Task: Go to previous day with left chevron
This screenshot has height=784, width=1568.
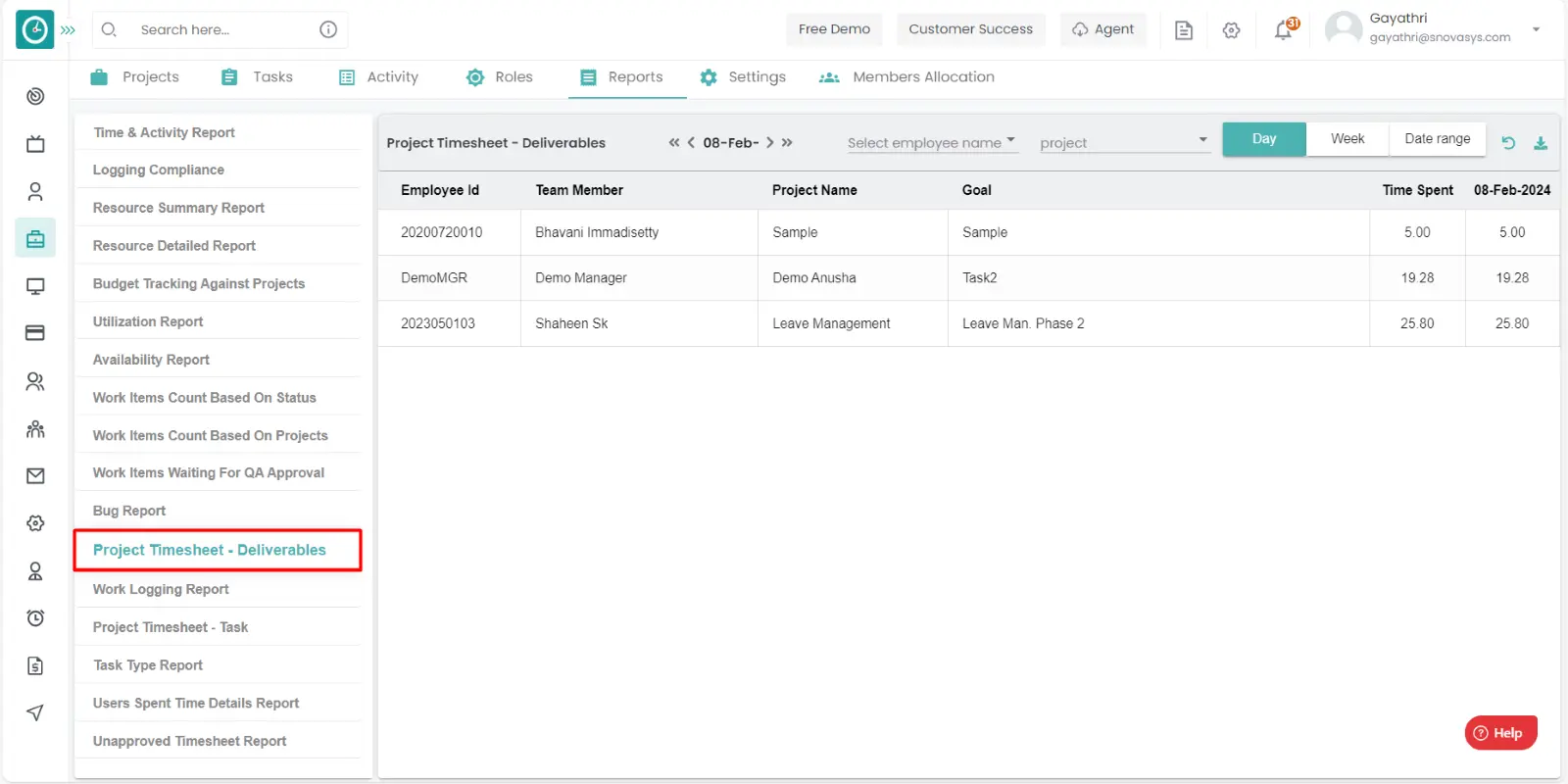Action: pyautogui.click(x=691, y=143)
